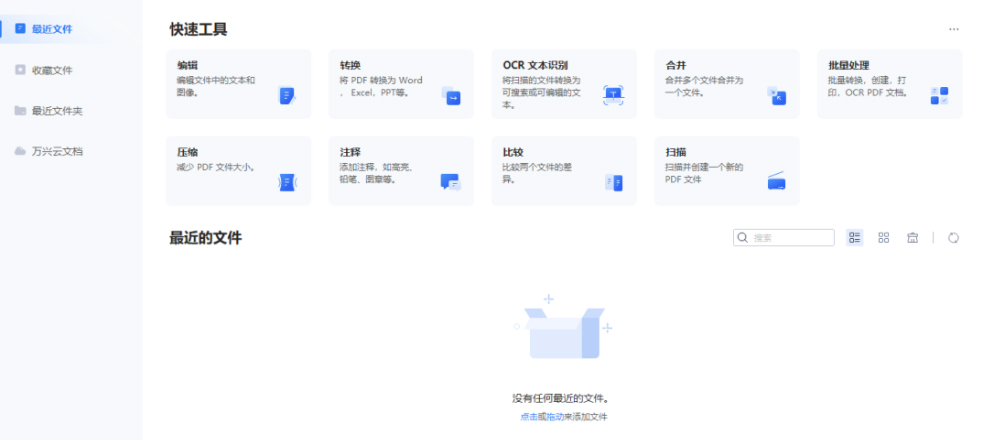
Task: Switch recent files to list view
Action: [x=854, y=237]
